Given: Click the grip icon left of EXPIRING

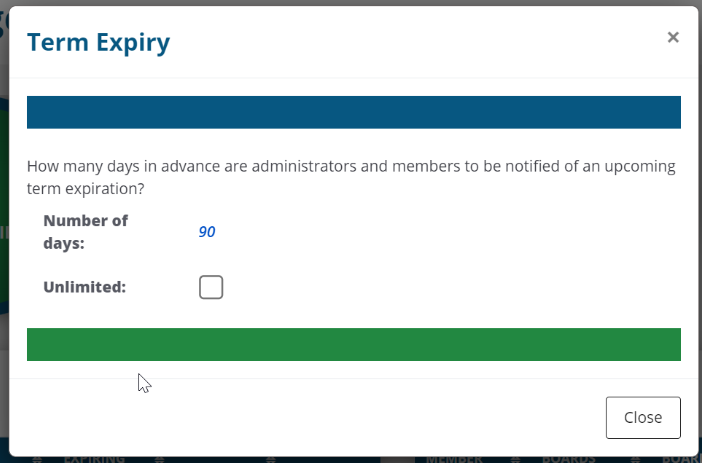Looking at the screenshot, I should [37, 459].
